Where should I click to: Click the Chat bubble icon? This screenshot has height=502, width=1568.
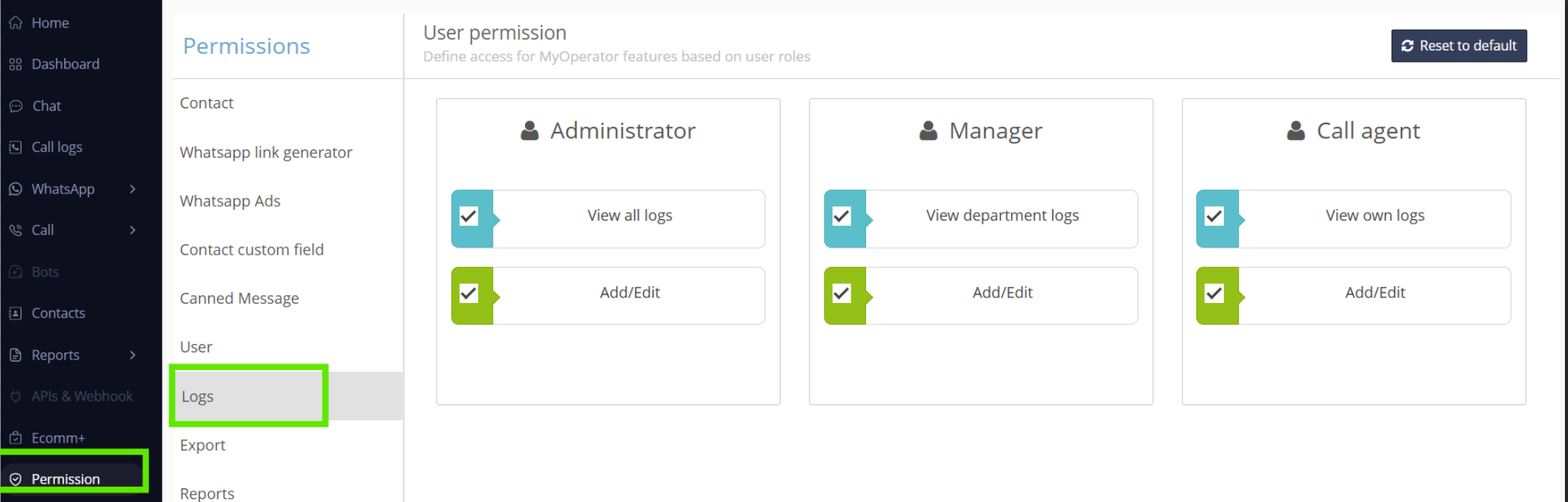point(15,106)
